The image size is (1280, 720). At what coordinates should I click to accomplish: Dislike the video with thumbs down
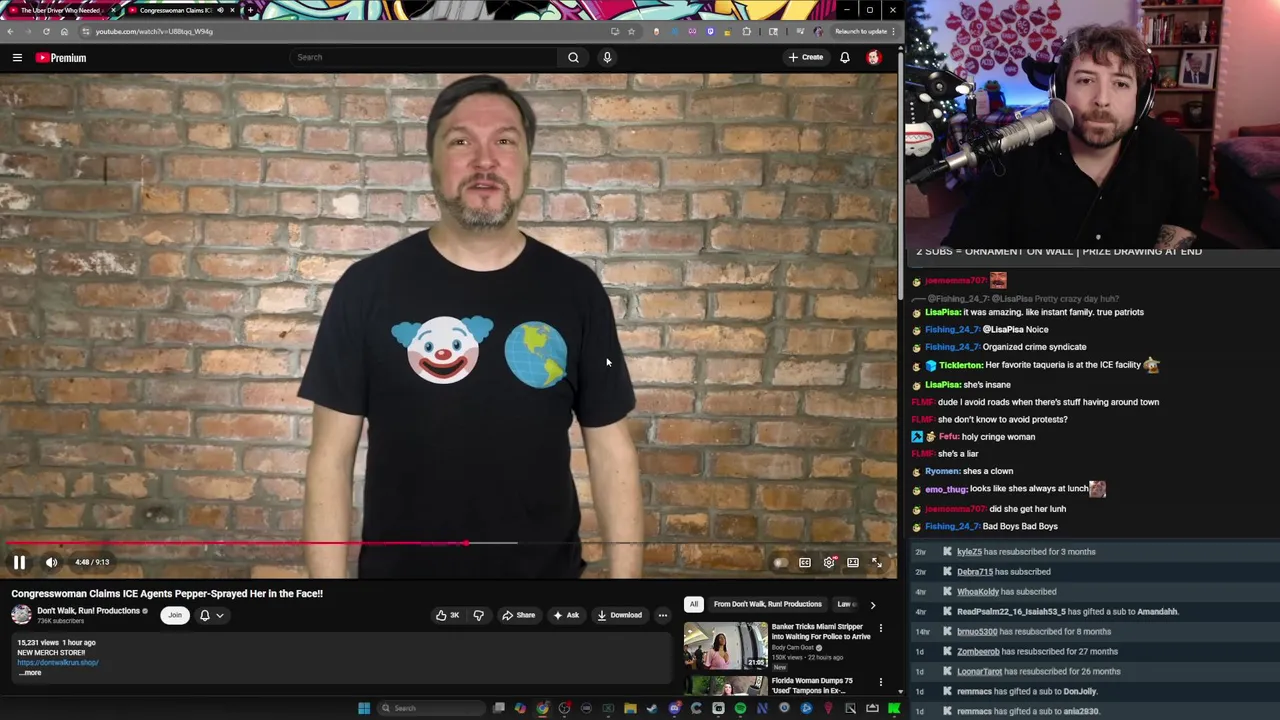click(x=478, y=615)
